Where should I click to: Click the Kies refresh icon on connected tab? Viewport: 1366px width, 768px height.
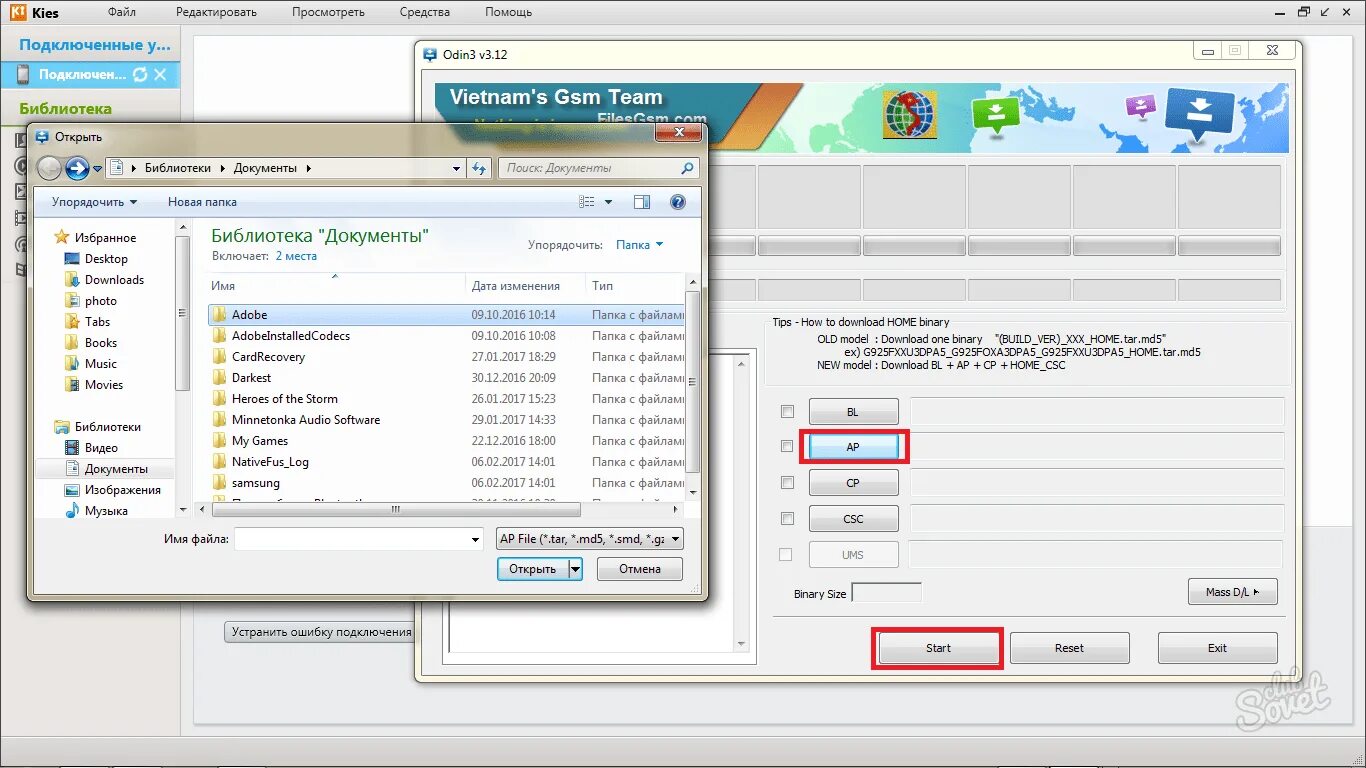click(140, 75)
